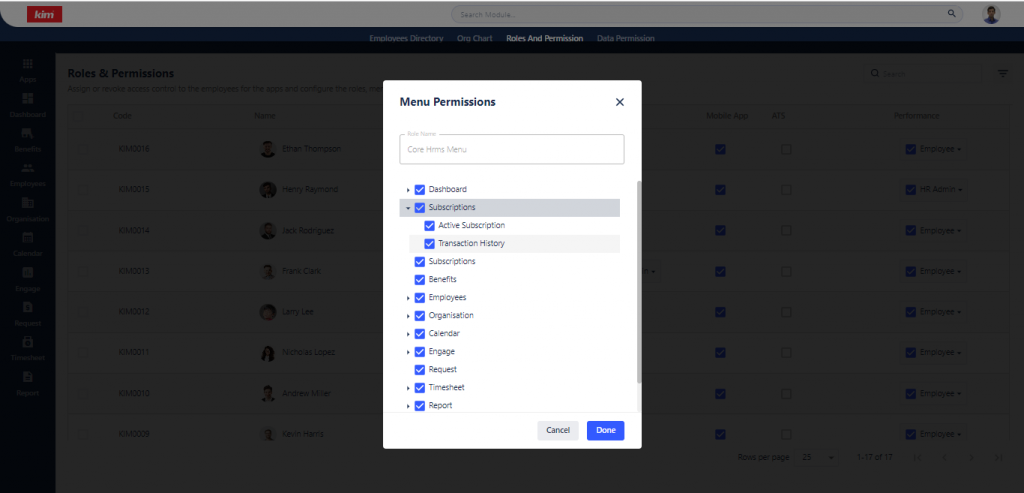Open the user profile avatar menu

[x=991, y=14]
